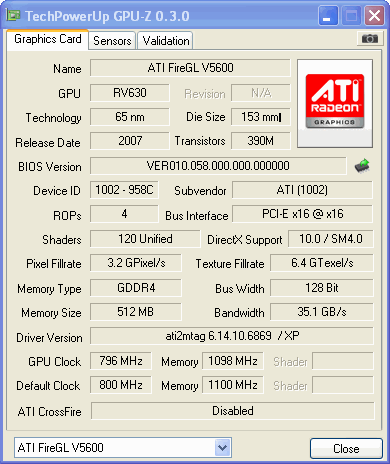
Task: Click the "Default Clock" label
Action: [48, 386]
